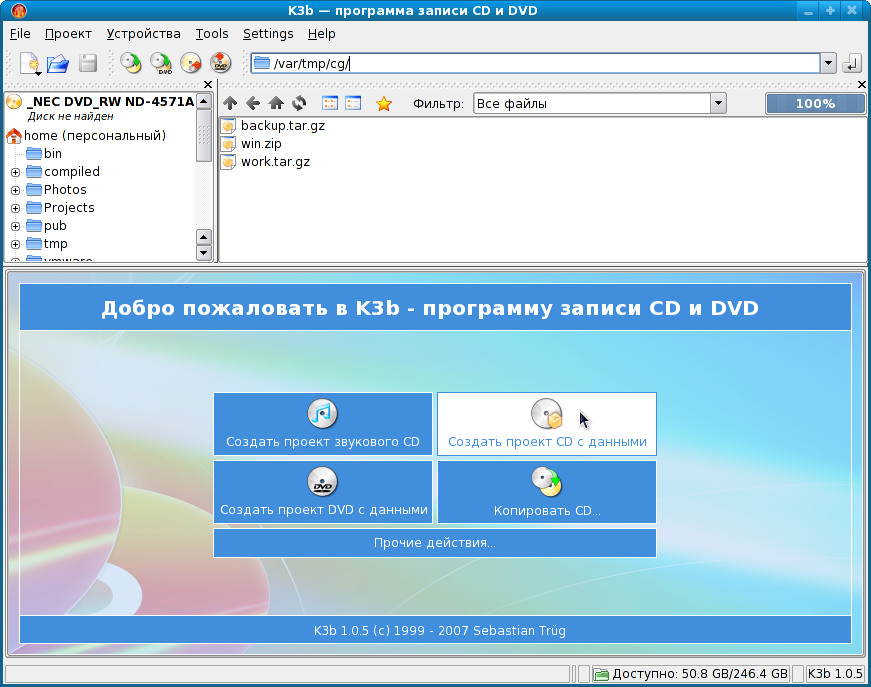Open the Tools menu

point(212,34)
